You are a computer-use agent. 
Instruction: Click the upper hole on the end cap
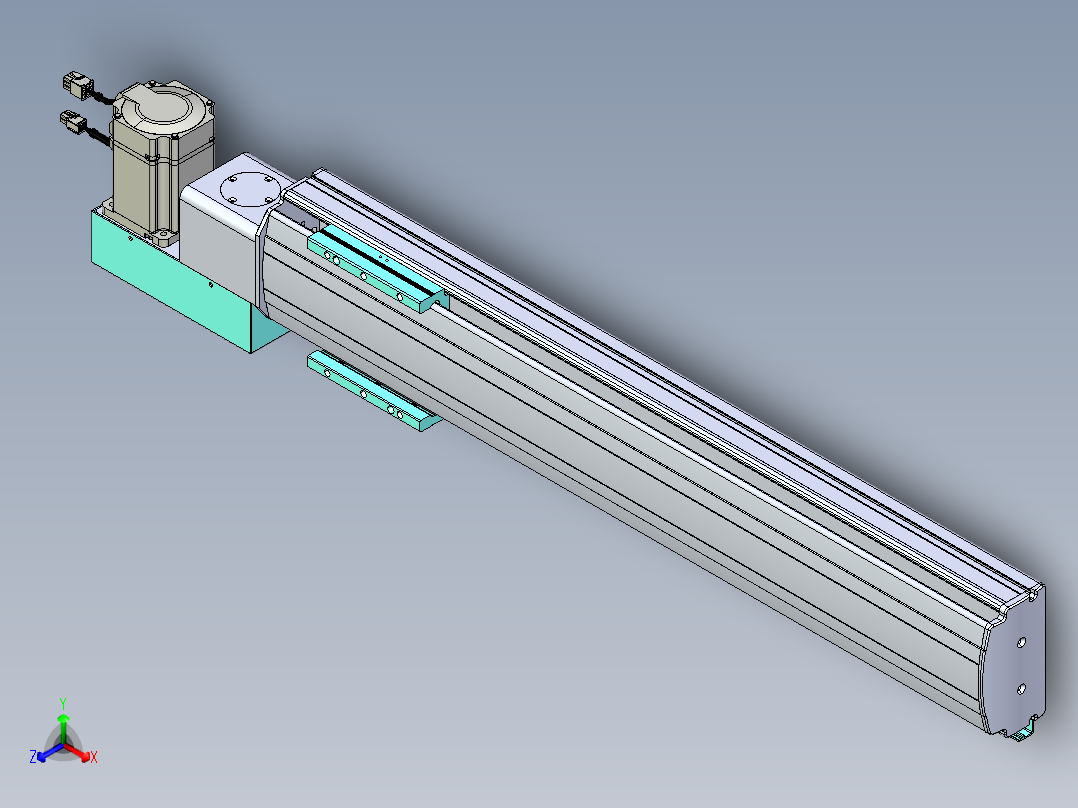coord(1022,642)
